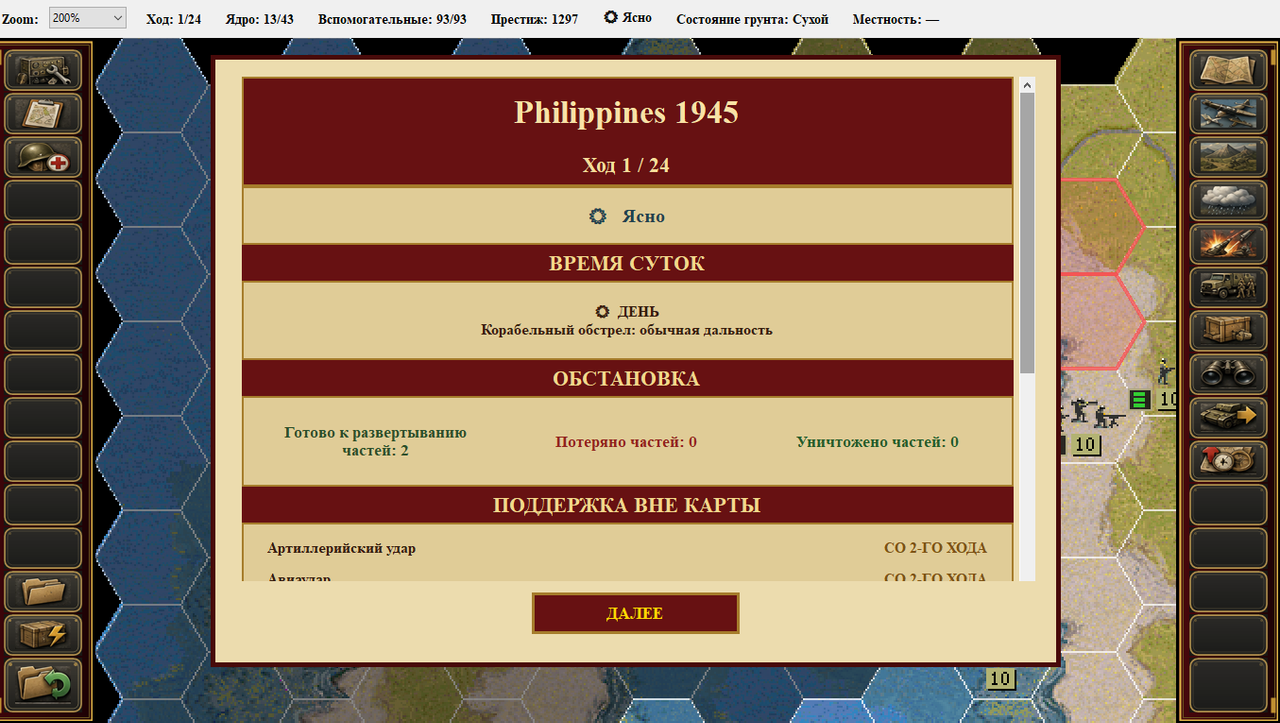Open the radio and wrench settings button

coord(43,70)
